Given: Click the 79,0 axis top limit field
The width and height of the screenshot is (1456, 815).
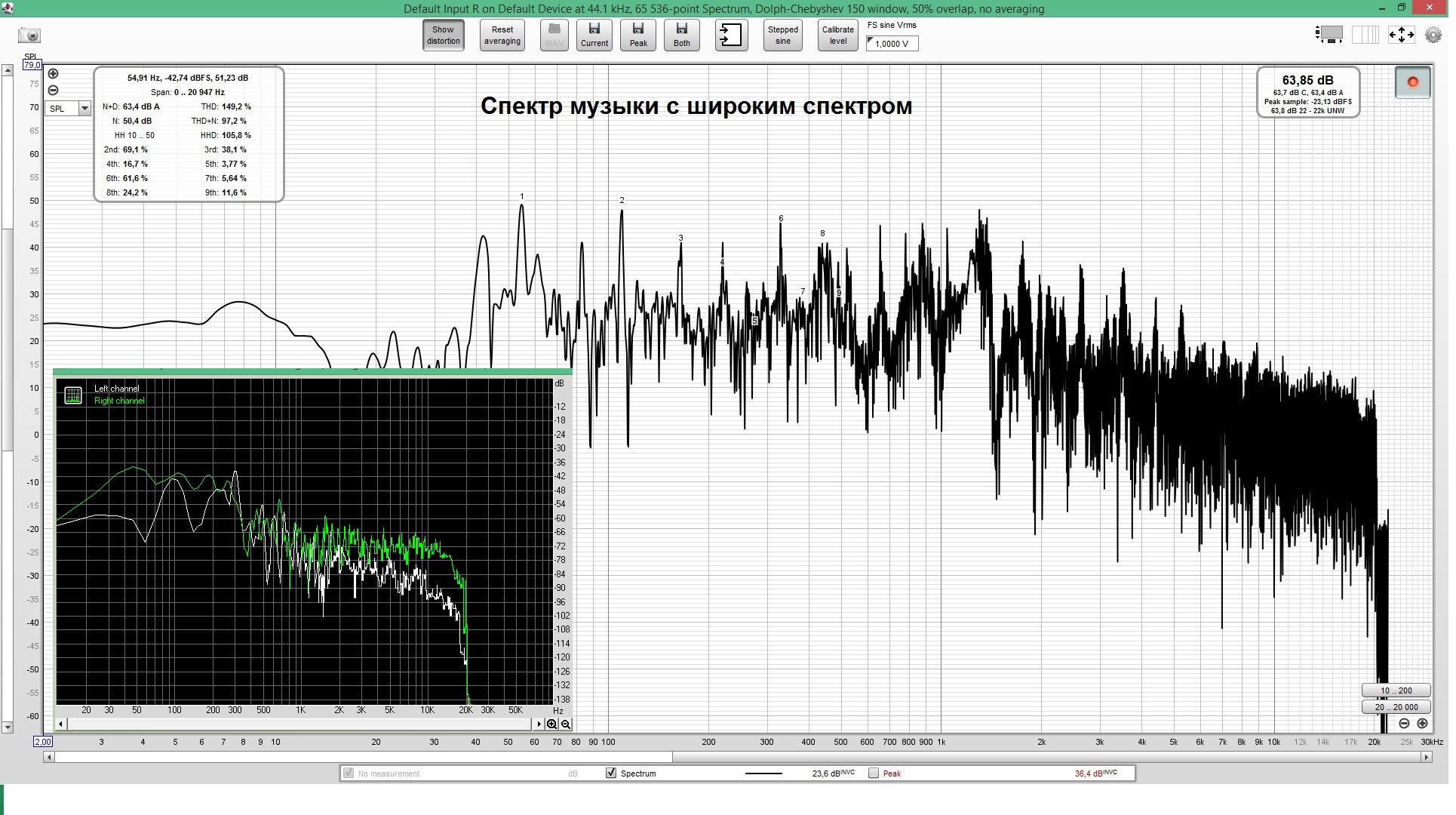Looking at the screenshot, I should click(x=32, y=66).
